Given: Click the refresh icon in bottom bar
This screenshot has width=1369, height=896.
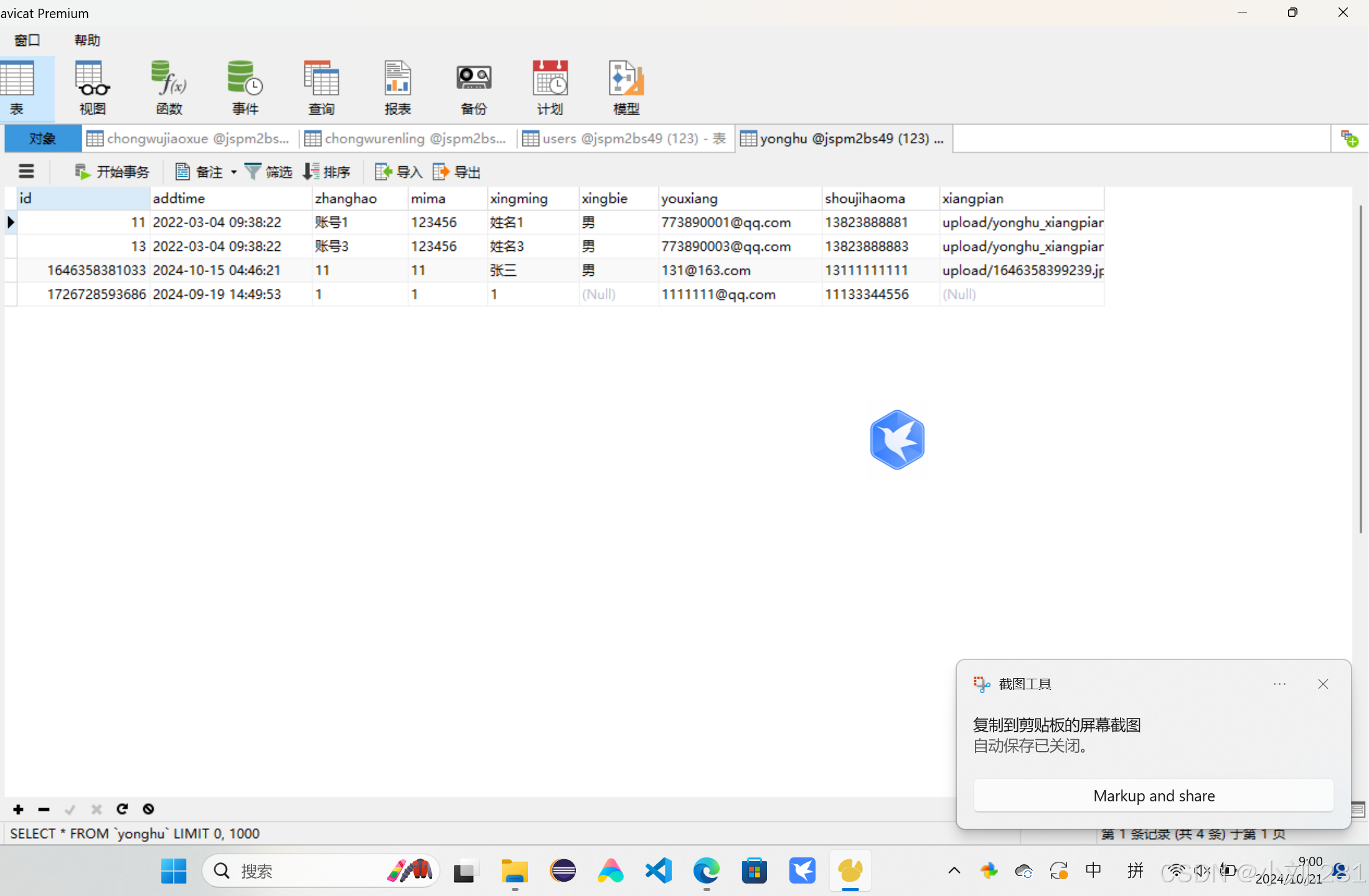Looking at the screenshot, I should click(122, 809).
